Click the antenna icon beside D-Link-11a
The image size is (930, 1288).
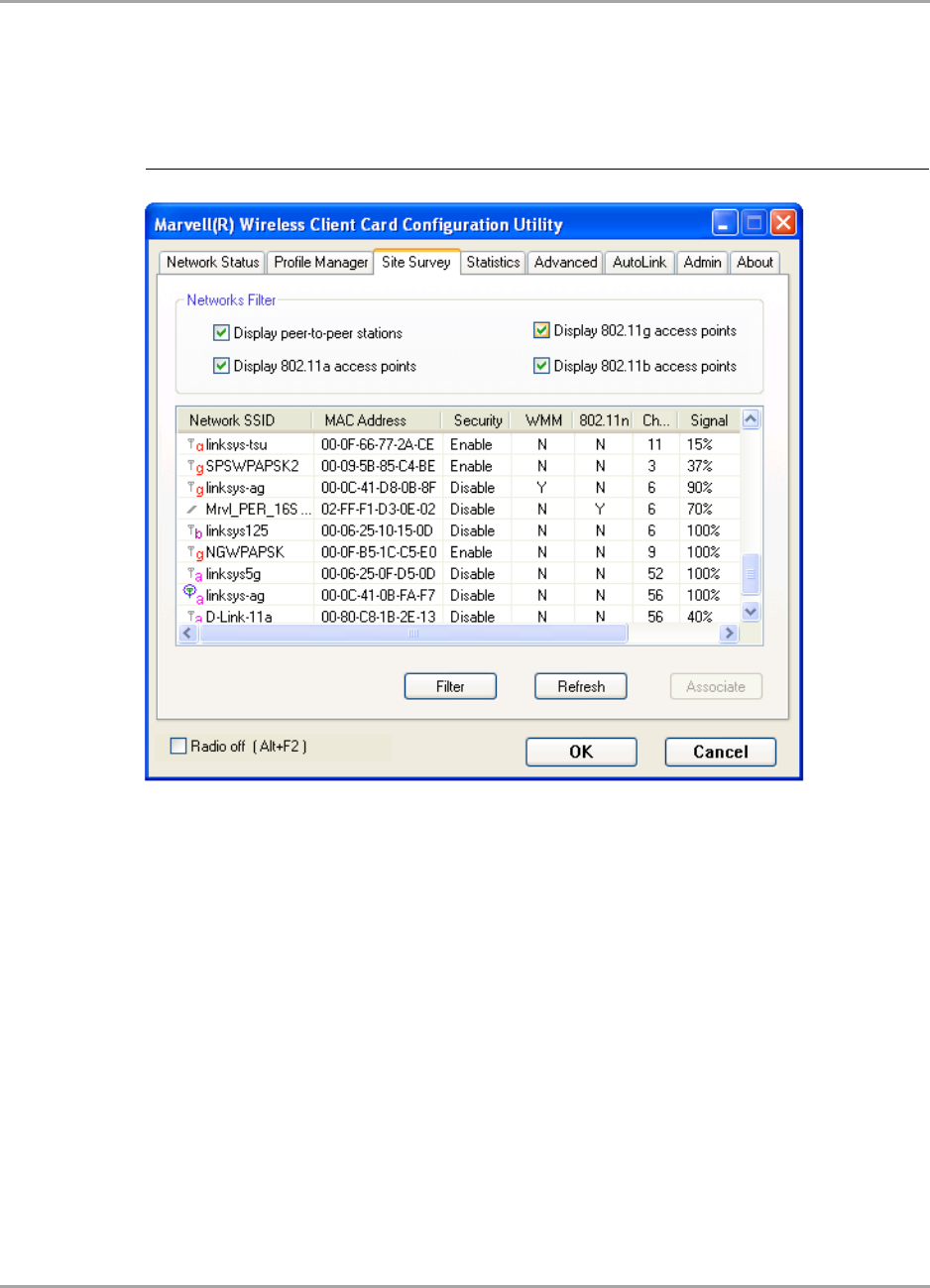tap(194, 617)
